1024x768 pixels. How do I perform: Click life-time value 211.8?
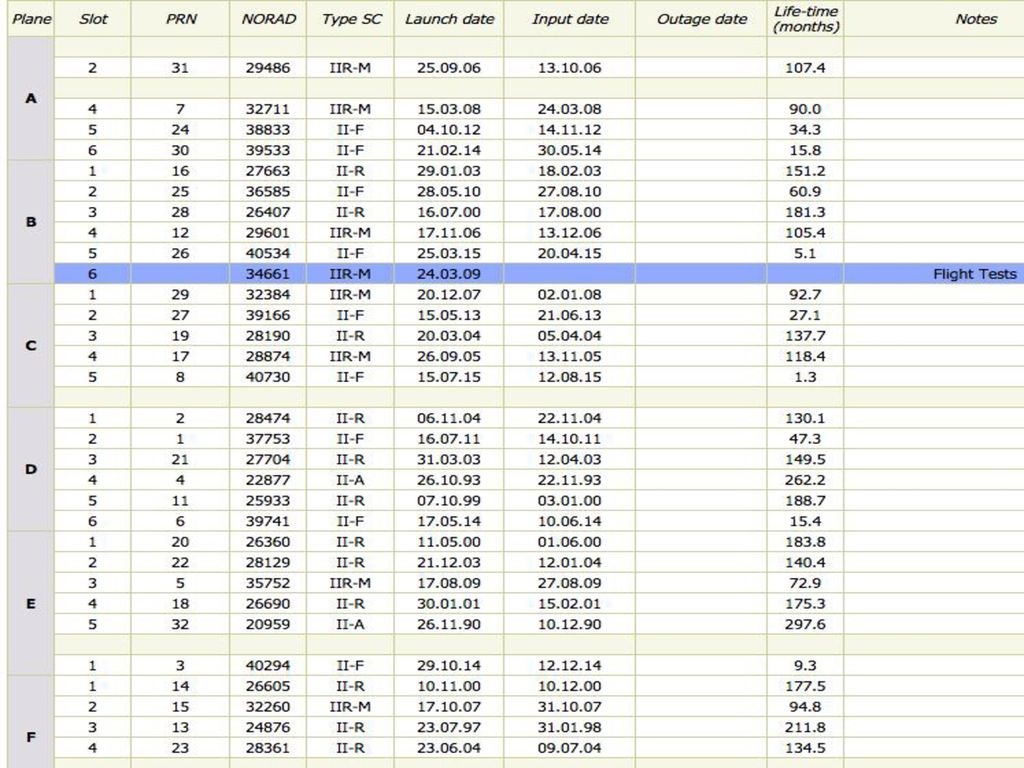point(805,728)
